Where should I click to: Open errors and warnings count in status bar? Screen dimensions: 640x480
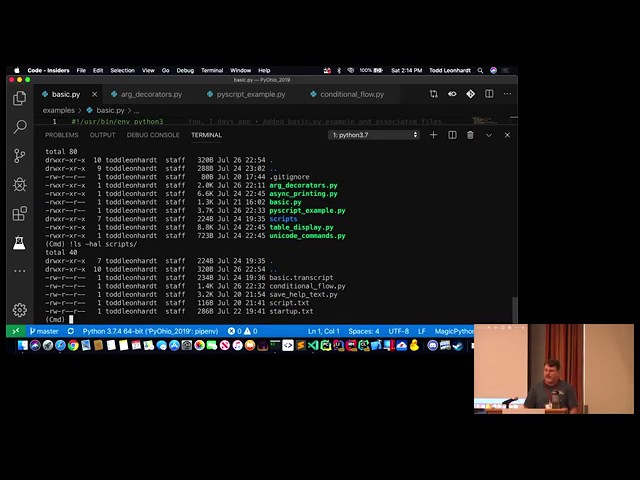point(242,331)
